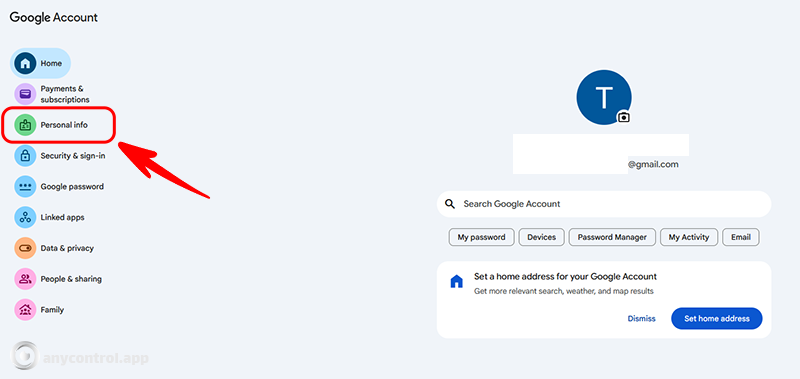
Task: Dismiss the home address suggestion
Action: tap(641, 318)
